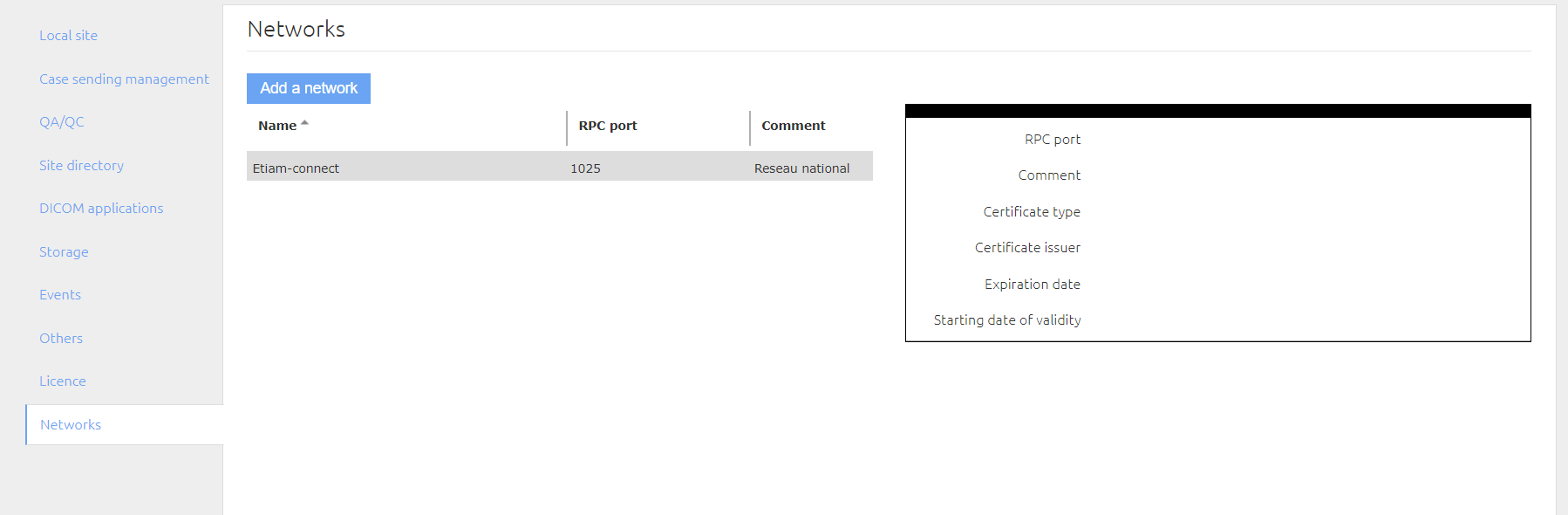The width and height of the screenshot is (1568, 515).
Task: Click the ascending sort arrow beside Name
Action: click(x=304, y=123)
